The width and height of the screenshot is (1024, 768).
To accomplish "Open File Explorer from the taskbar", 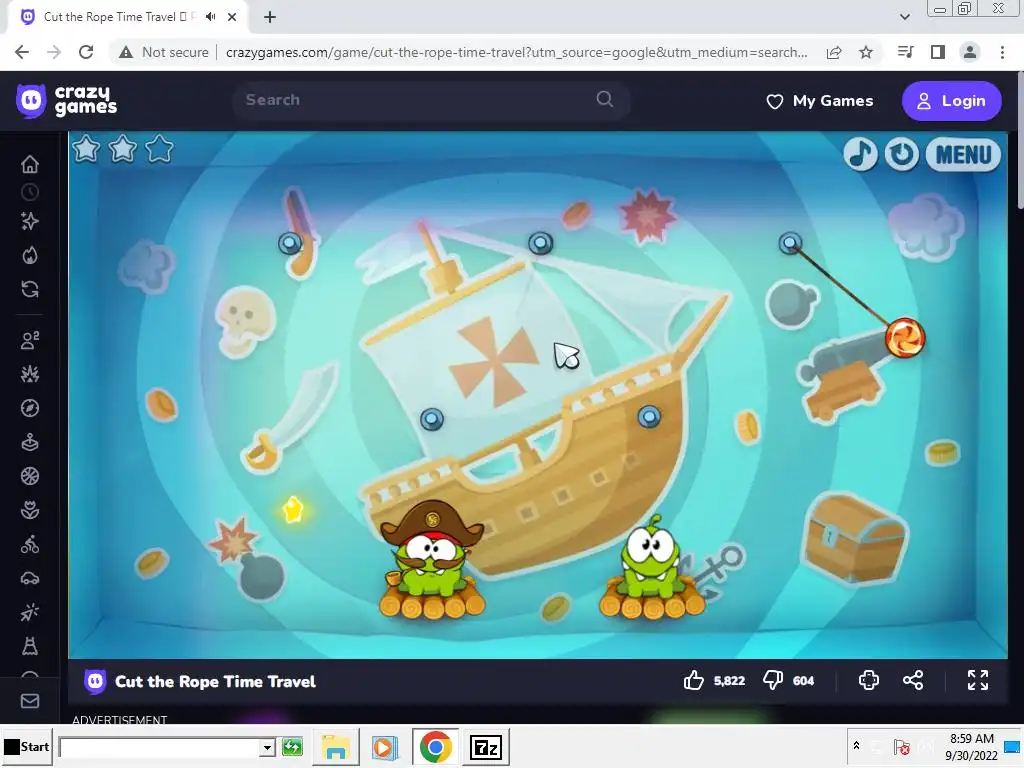I will 336,746.
